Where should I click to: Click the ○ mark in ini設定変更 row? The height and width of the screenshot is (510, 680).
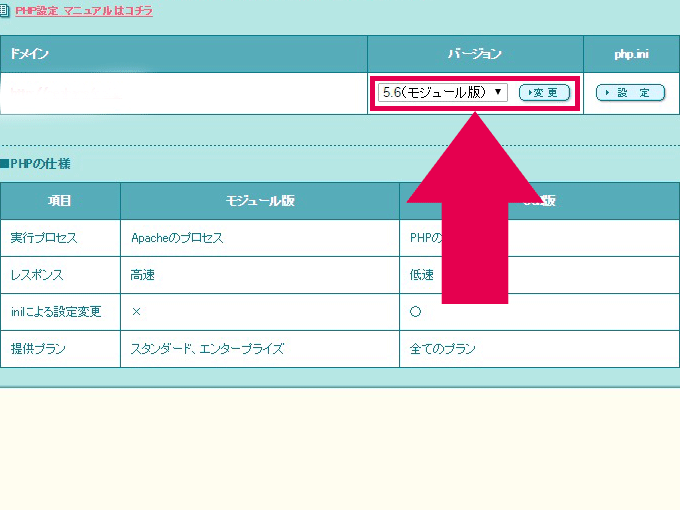point(415,312)
